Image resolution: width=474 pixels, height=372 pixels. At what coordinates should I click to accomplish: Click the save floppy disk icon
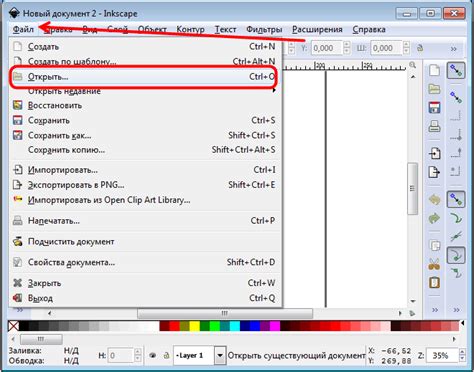coord(434,107)
